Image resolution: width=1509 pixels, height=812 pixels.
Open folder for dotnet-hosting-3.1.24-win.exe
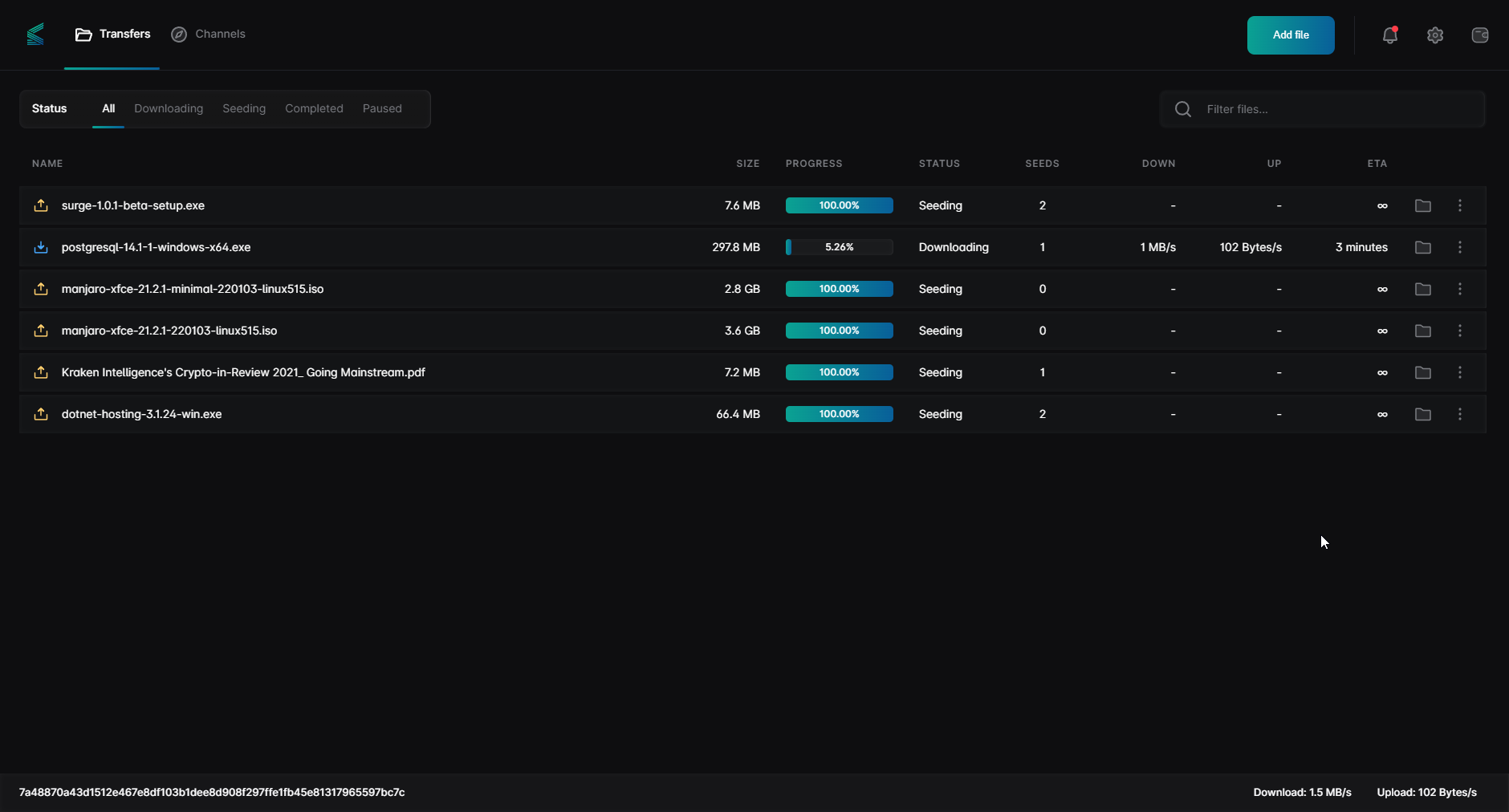click(1423, 414)
